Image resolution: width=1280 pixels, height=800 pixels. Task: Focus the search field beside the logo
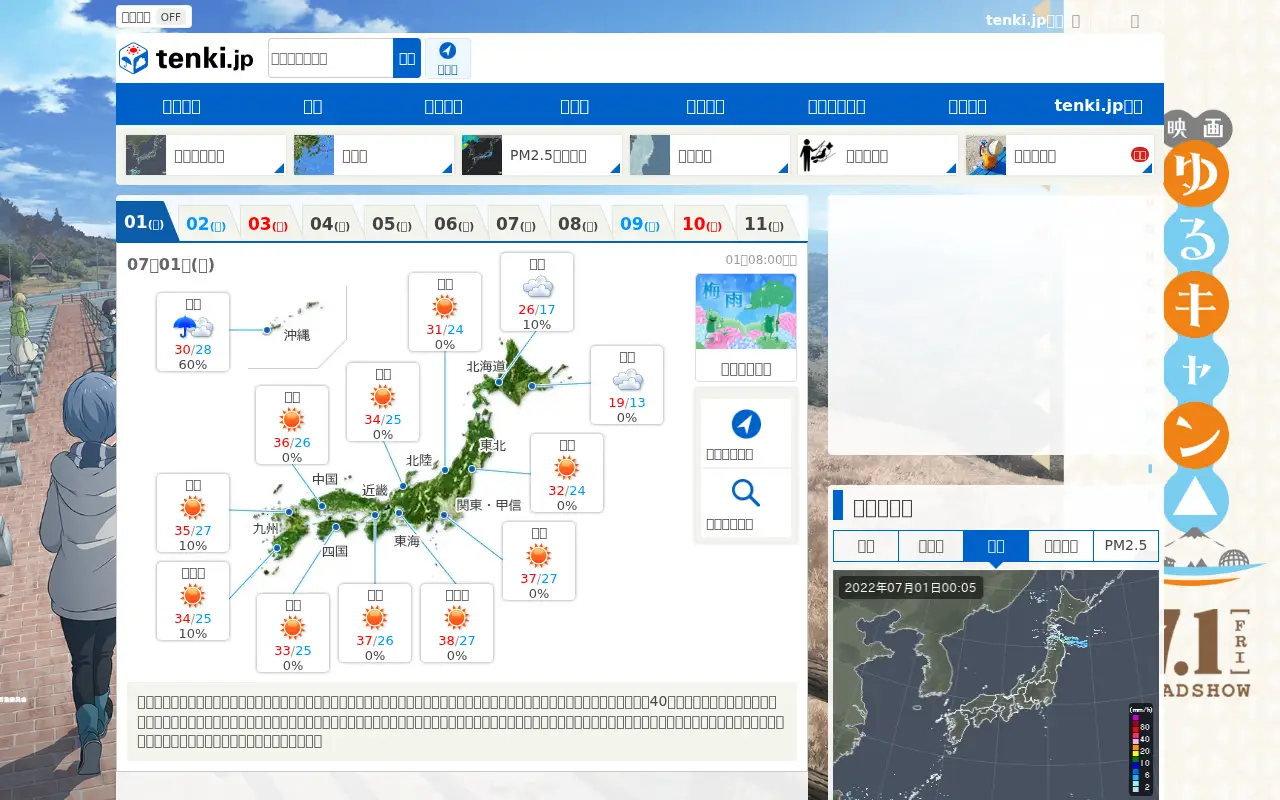pos(331,58)
